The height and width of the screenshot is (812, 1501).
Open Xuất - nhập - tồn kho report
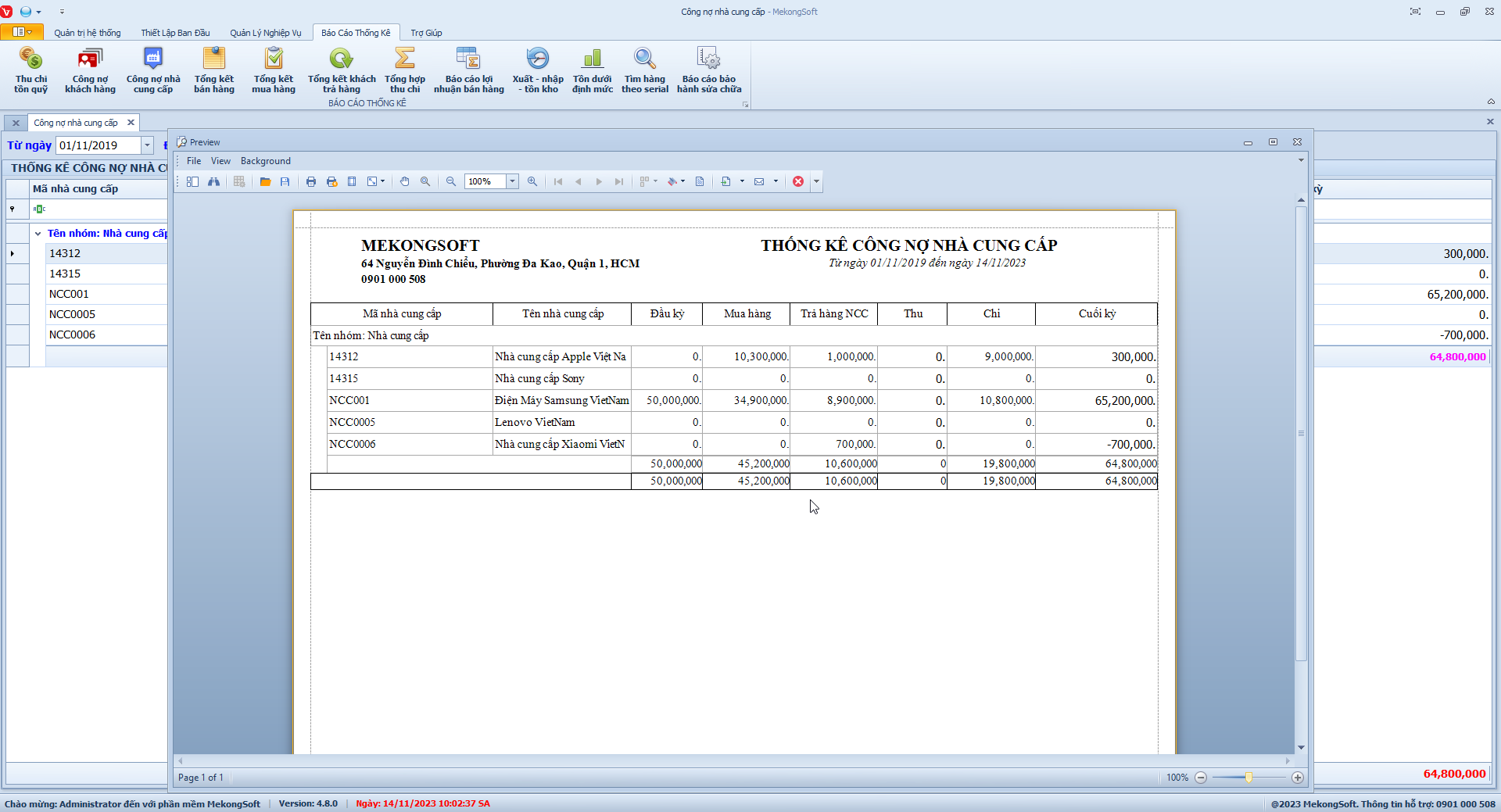(x=537, y=70)
